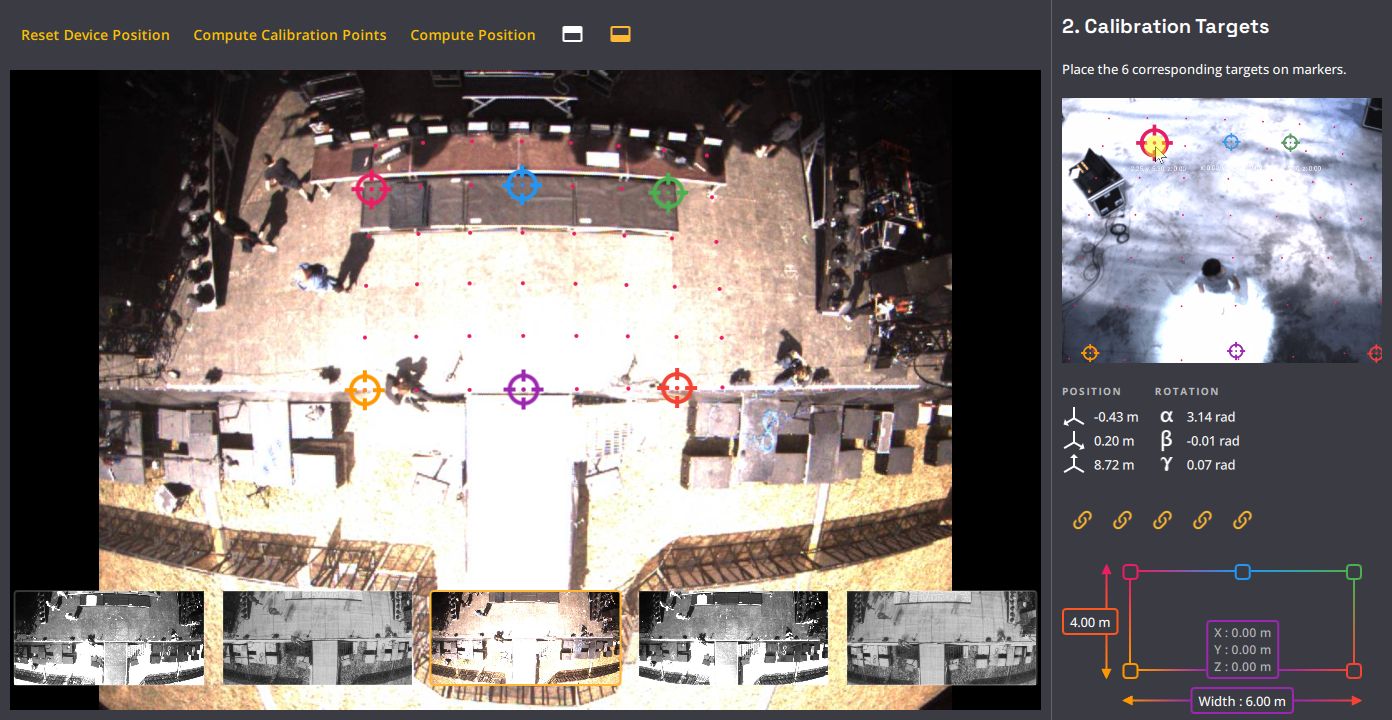1392x720 pixels.
Task: Click Compute Calibration Points
Action: 290,35
